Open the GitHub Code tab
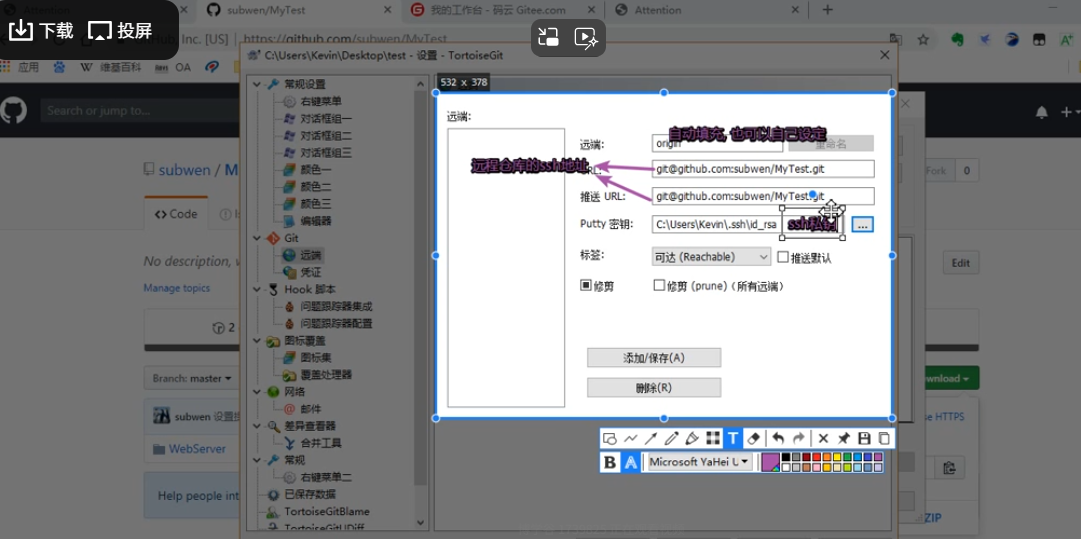The height and width of the screenshot is (539, 1081). pos(176,214)
